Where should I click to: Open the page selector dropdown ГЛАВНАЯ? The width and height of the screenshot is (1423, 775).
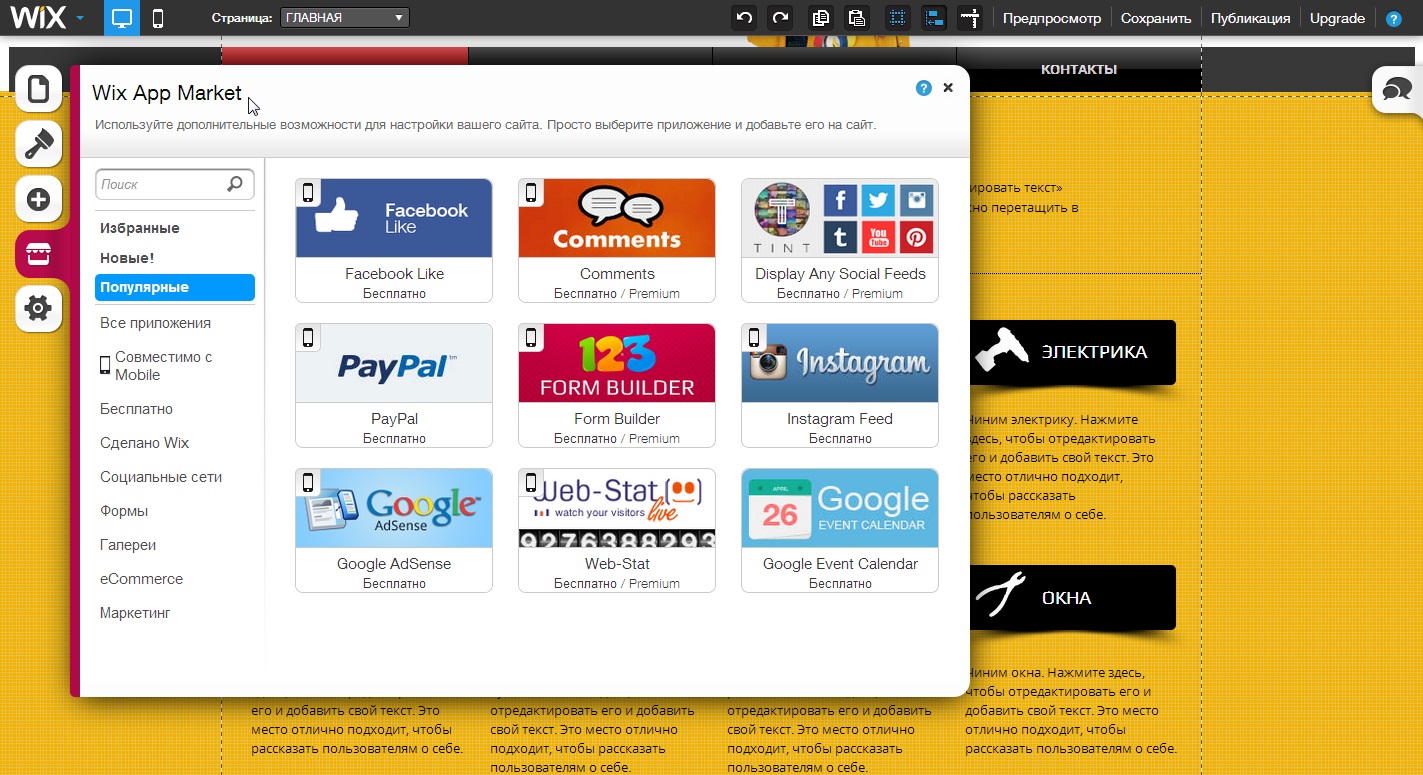(345, 18)
